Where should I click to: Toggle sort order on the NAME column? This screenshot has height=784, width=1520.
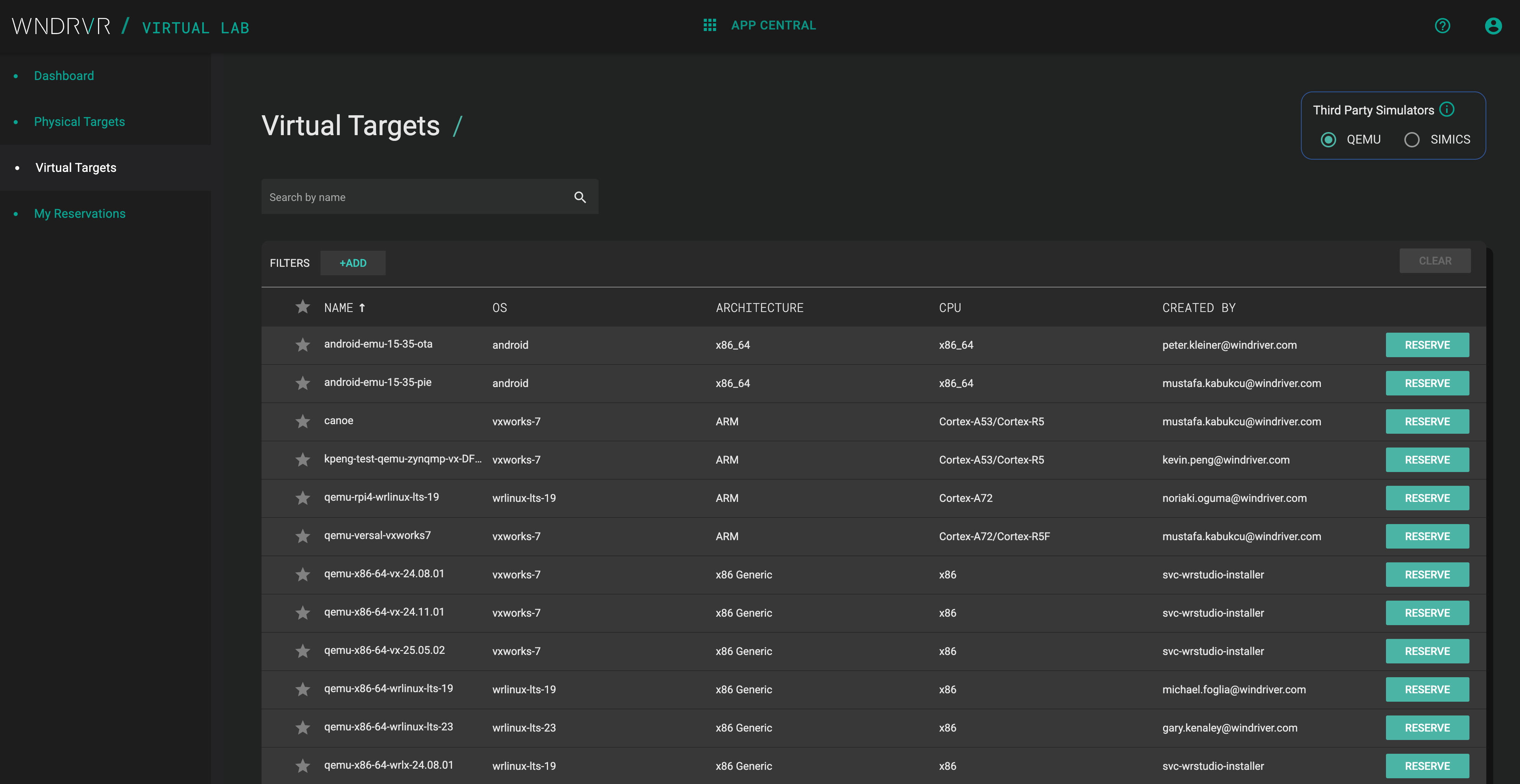[x=344, y=307]
